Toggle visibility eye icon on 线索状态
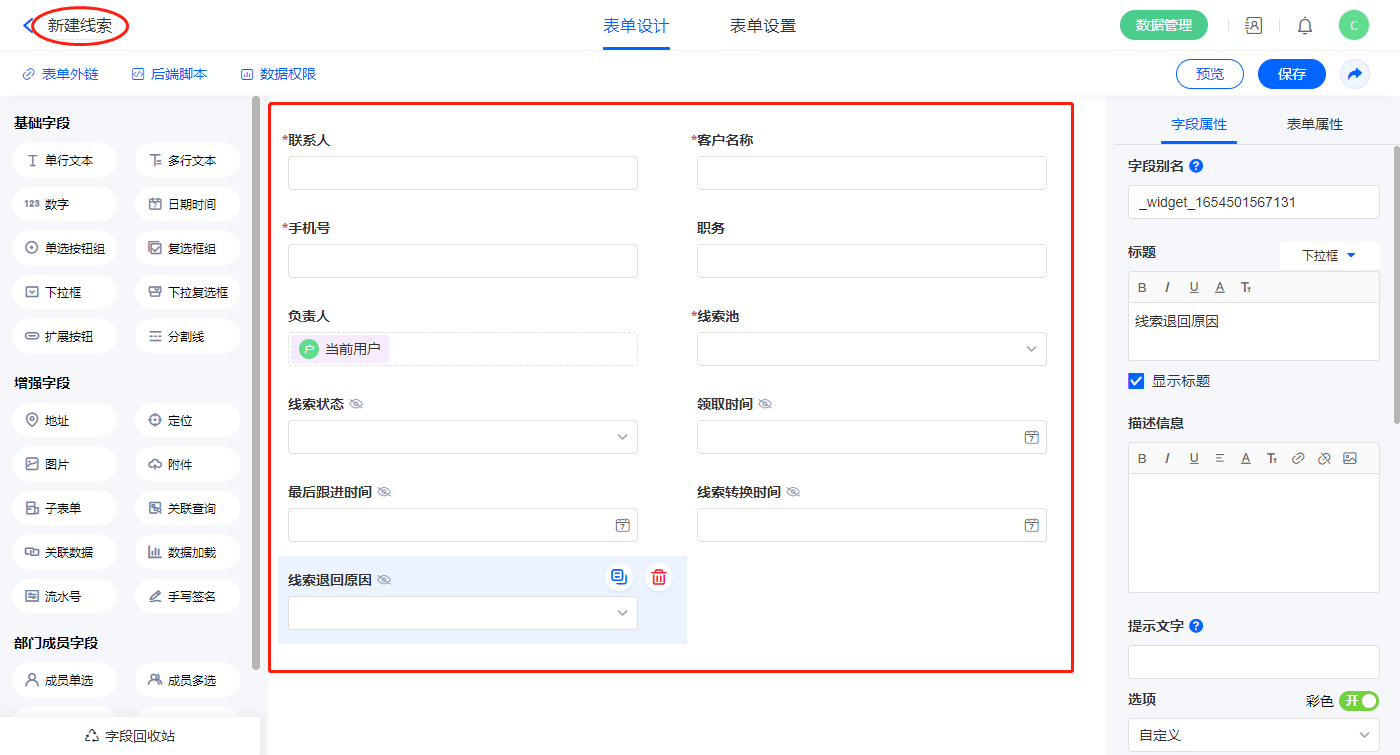The image size is (1400, 755). [x=356, y=404]
